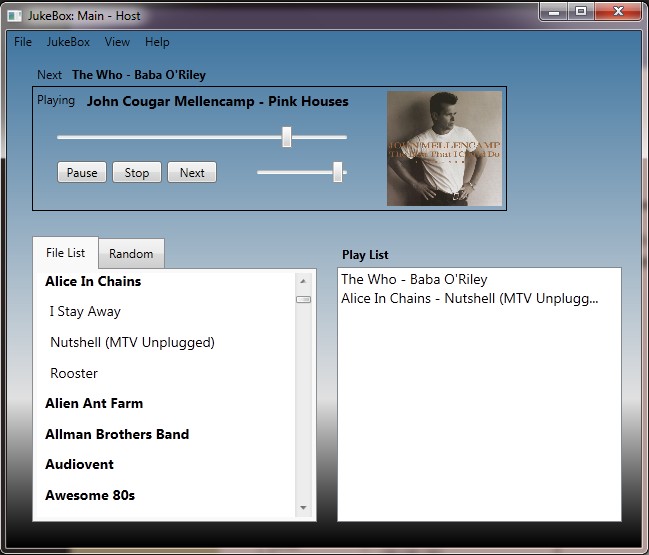Open the JukeBox menu
This screenshot has width=649, height=555.
tap(68, 42)
